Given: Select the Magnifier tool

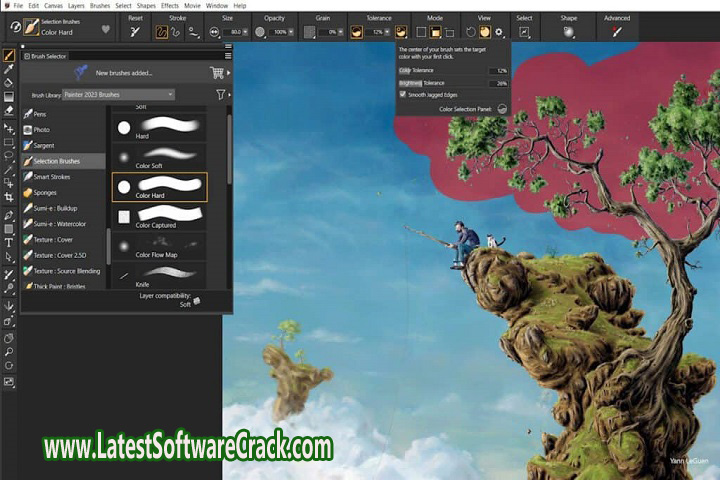Looking at the screenshot, I should point(9,352).
